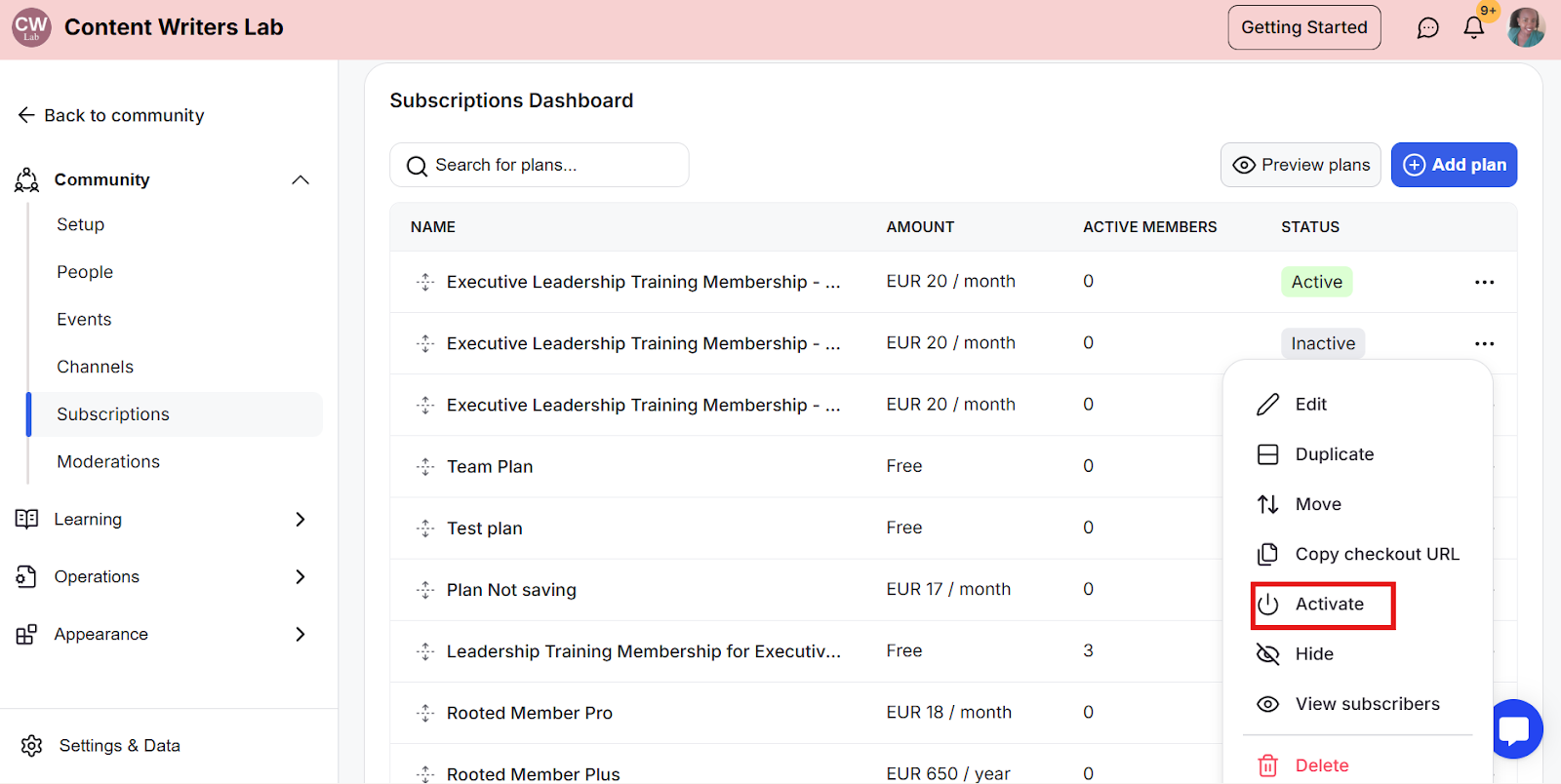
Task: Open the notifications bell
Action: pos(1473,28)
